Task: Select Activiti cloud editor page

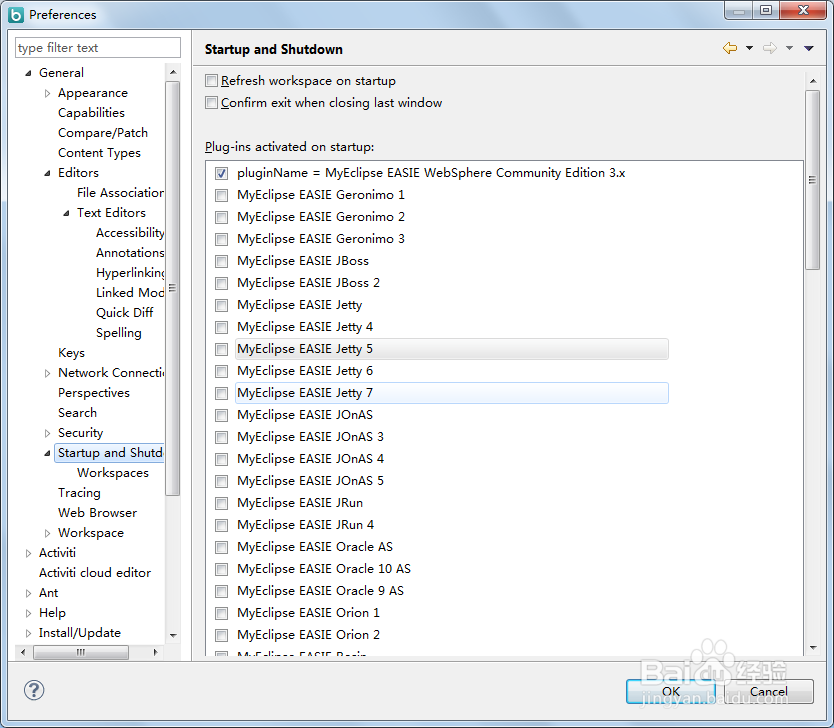Action: (x=95, y=573)
